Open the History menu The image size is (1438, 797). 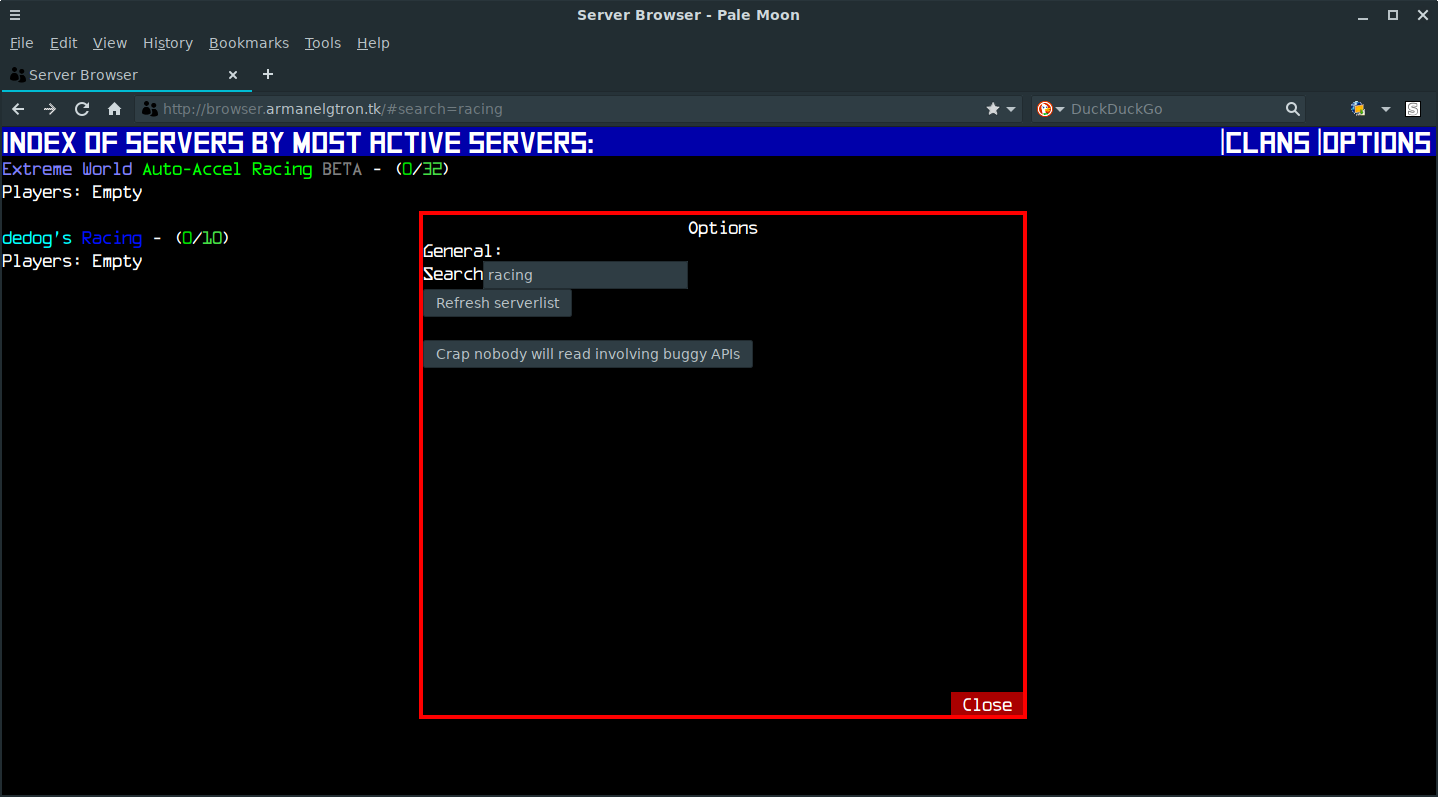click(x=167, y=43)
